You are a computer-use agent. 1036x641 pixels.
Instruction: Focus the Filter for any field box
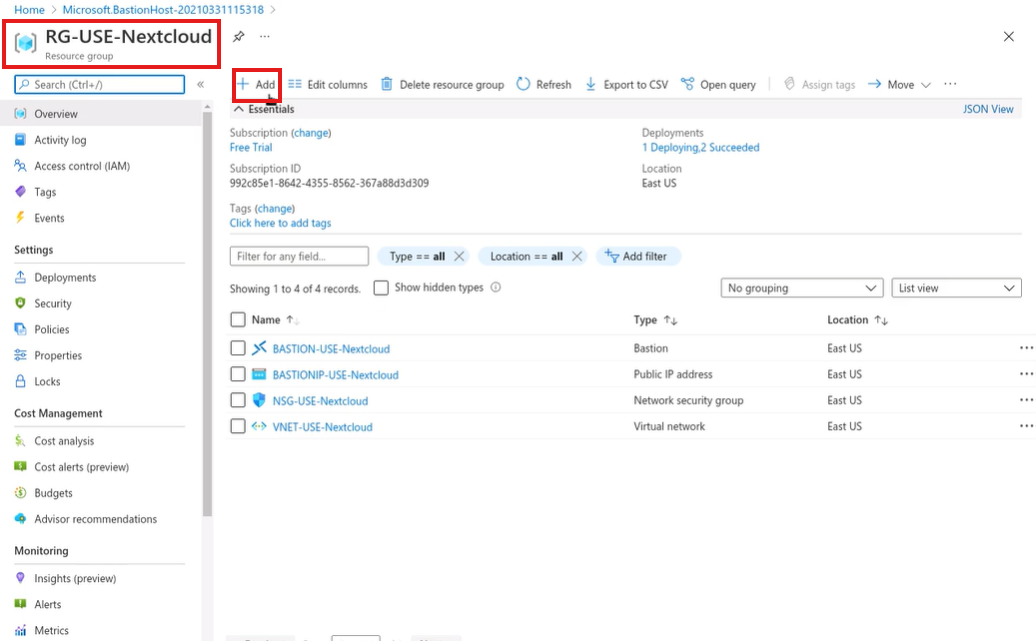tap(299, 256)
